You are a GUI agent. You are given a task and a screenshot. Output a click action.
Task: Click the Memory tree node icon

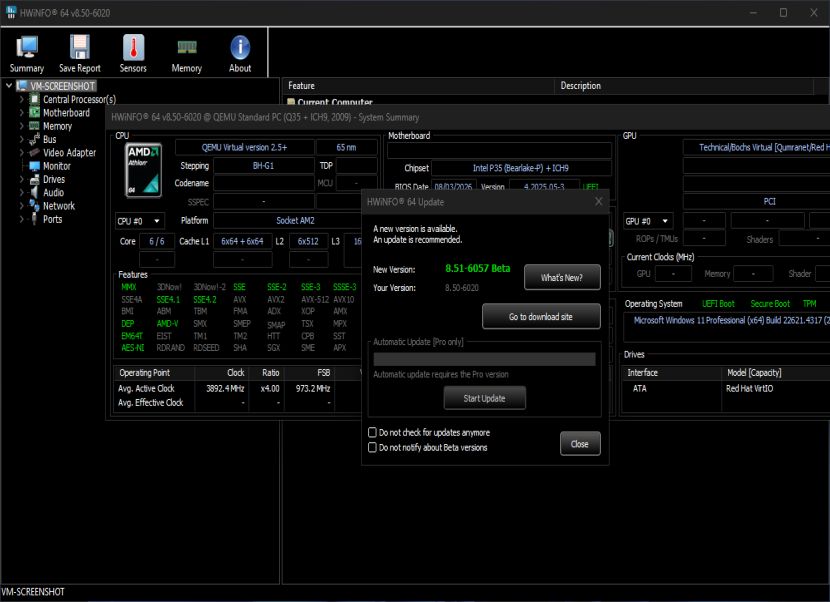35,125
